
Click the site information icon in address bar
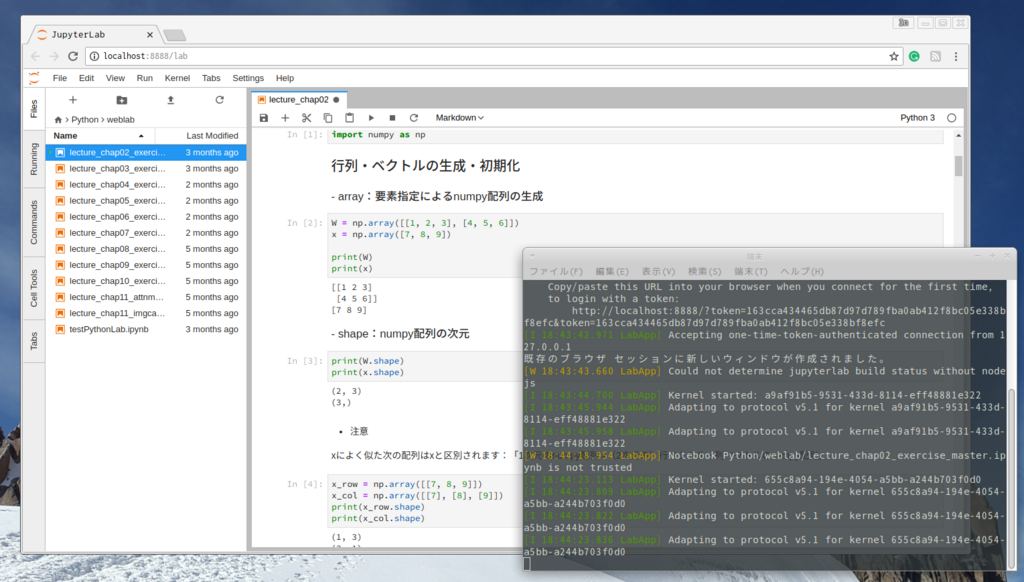[94, 56]
